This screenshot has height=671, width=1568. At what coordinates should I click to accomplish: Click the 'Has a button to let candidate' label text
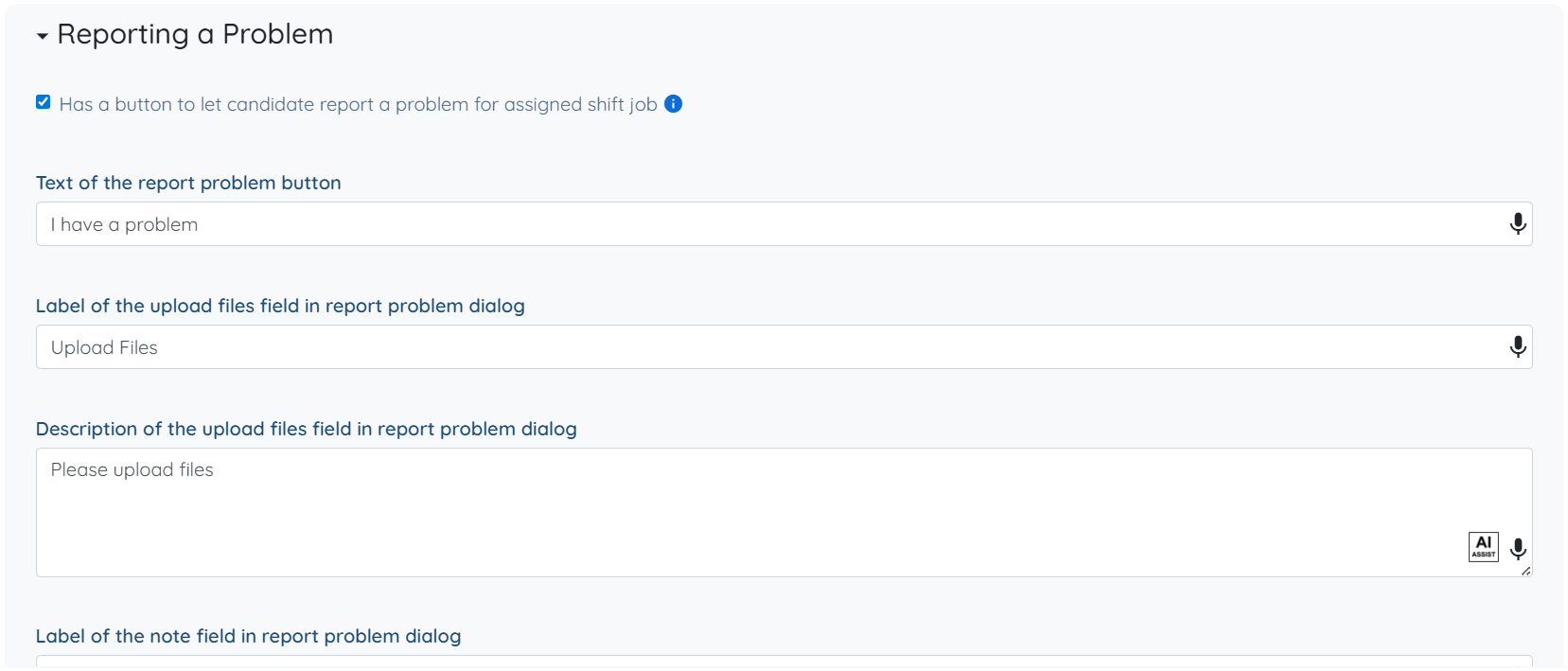point(358,104)
